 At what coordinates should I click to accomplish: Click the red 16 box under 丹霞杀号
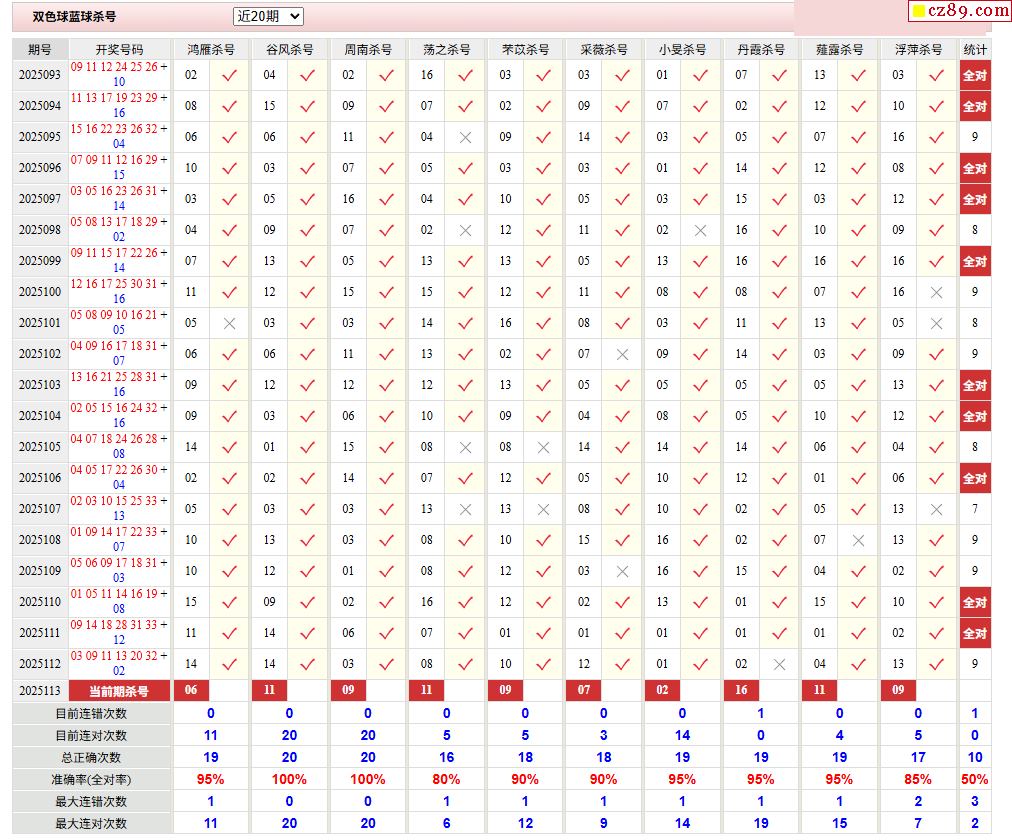(741, 690)
